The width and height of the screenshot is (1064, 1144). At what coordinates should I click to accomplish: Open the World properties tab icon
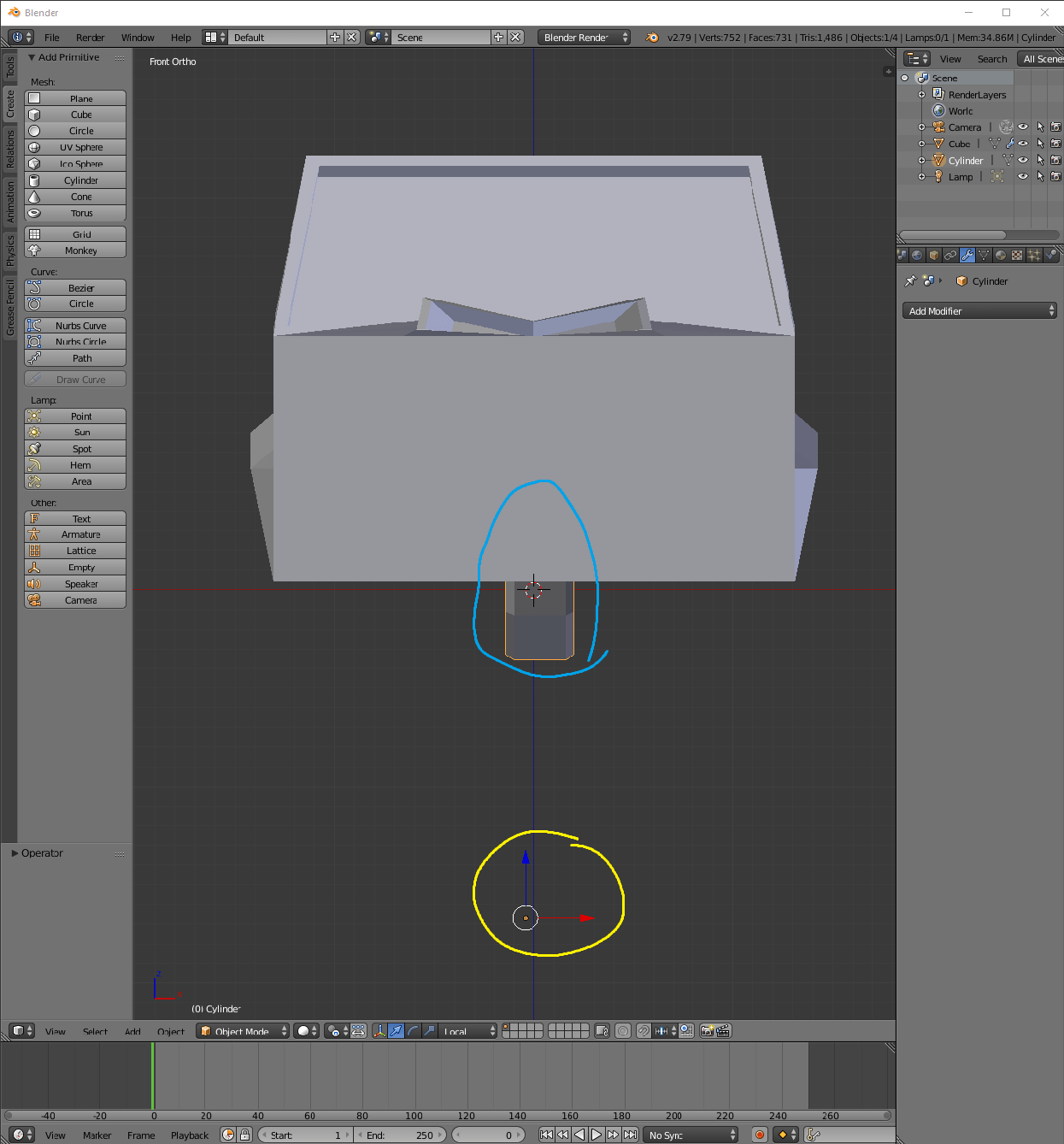[x=917, y=255]
